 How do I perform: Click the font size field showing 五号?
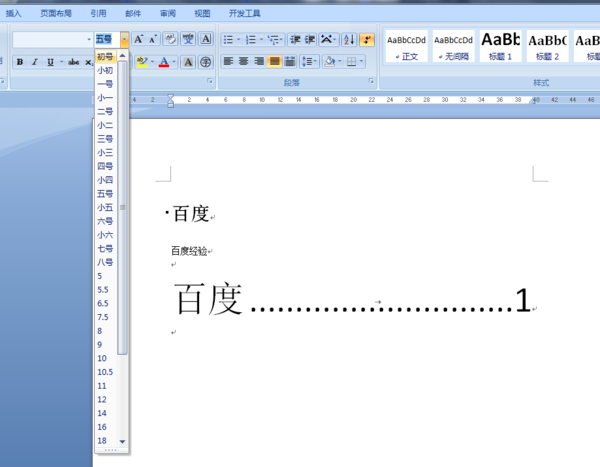(108, 39)
